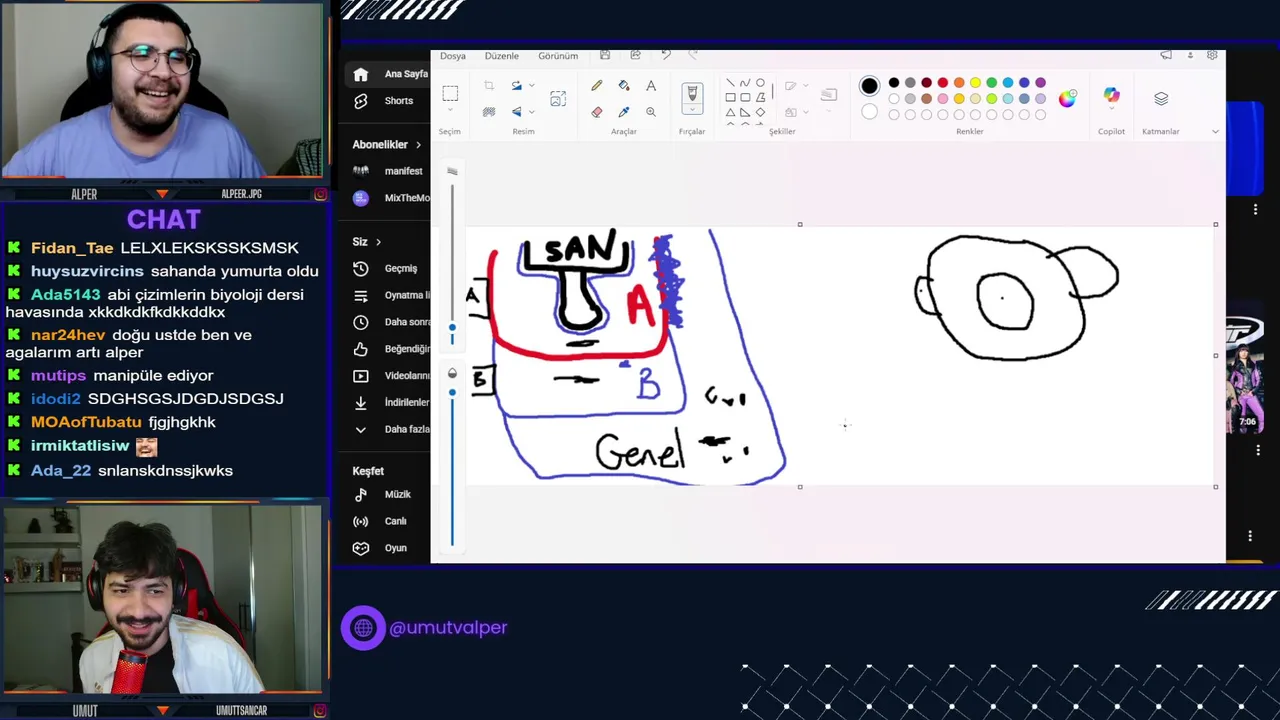Open Geçmiş in YouTube sidebar
The height and width of the screenshot is (720, 1280).
(x=388, y=268)
